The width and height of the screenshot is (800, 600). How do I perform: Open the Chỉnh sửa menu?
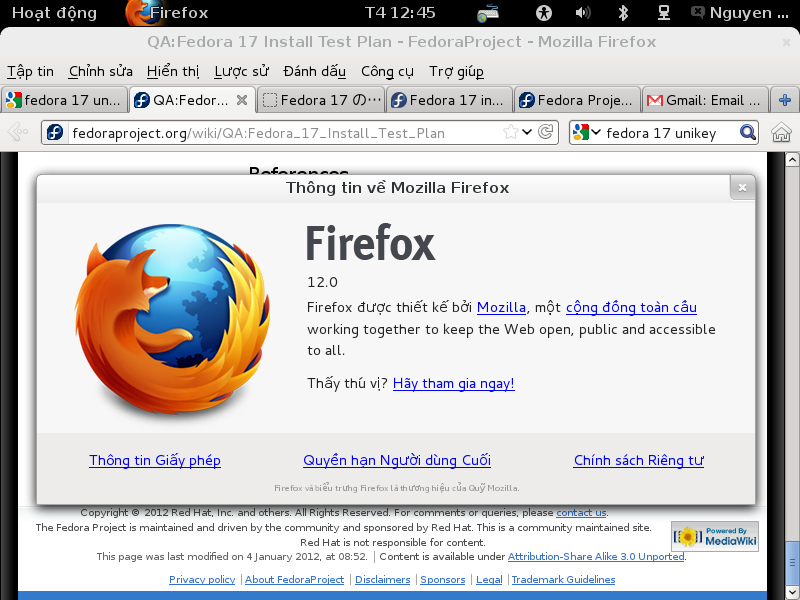[x=101, y=71]
